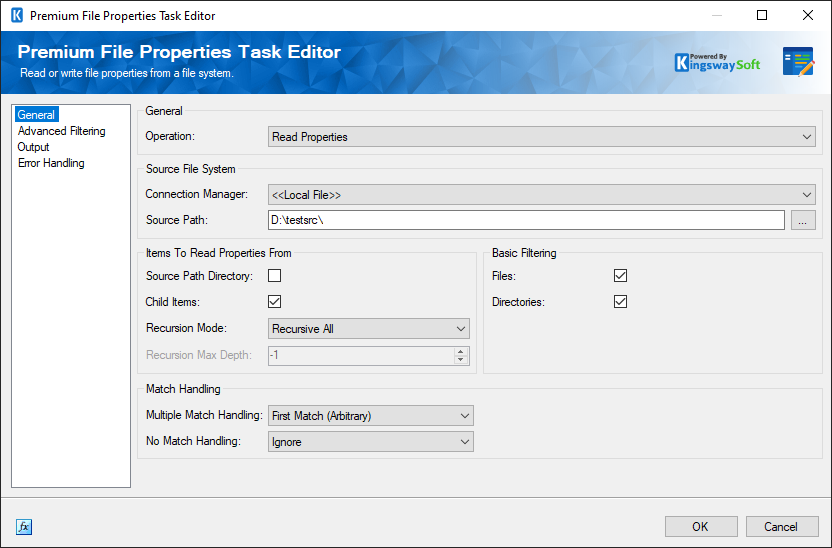The width and height of the screenshot is (832, 548).
Task: Click the Cancel button
Action: [x=781, y=527]
